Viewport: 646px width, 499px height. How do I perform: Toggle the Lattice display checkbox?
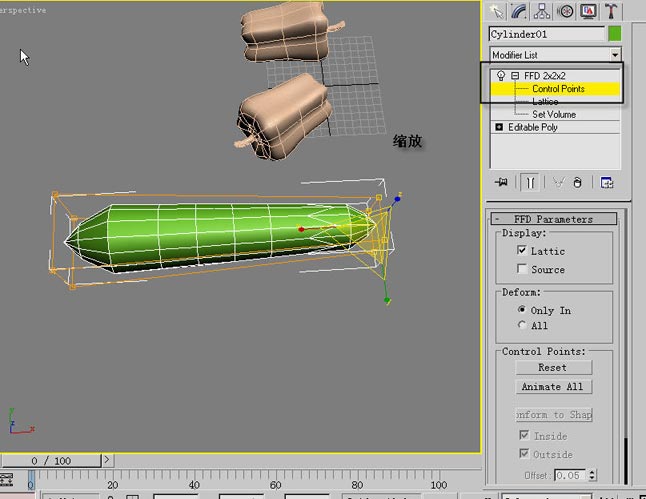tap(522, 250)
